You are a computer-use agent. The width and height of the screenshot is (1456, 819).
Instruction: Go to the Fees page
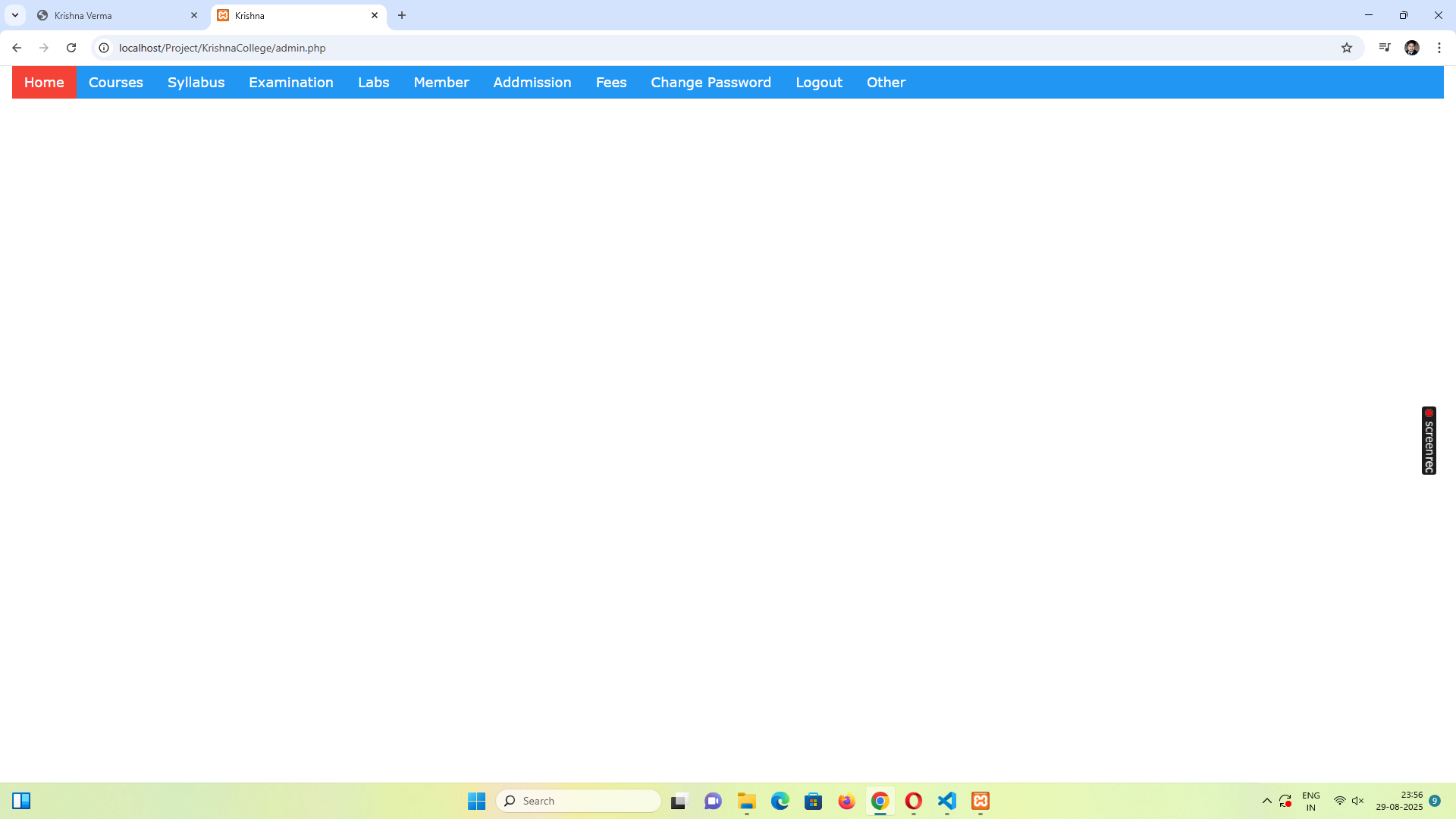pos(611,82)
